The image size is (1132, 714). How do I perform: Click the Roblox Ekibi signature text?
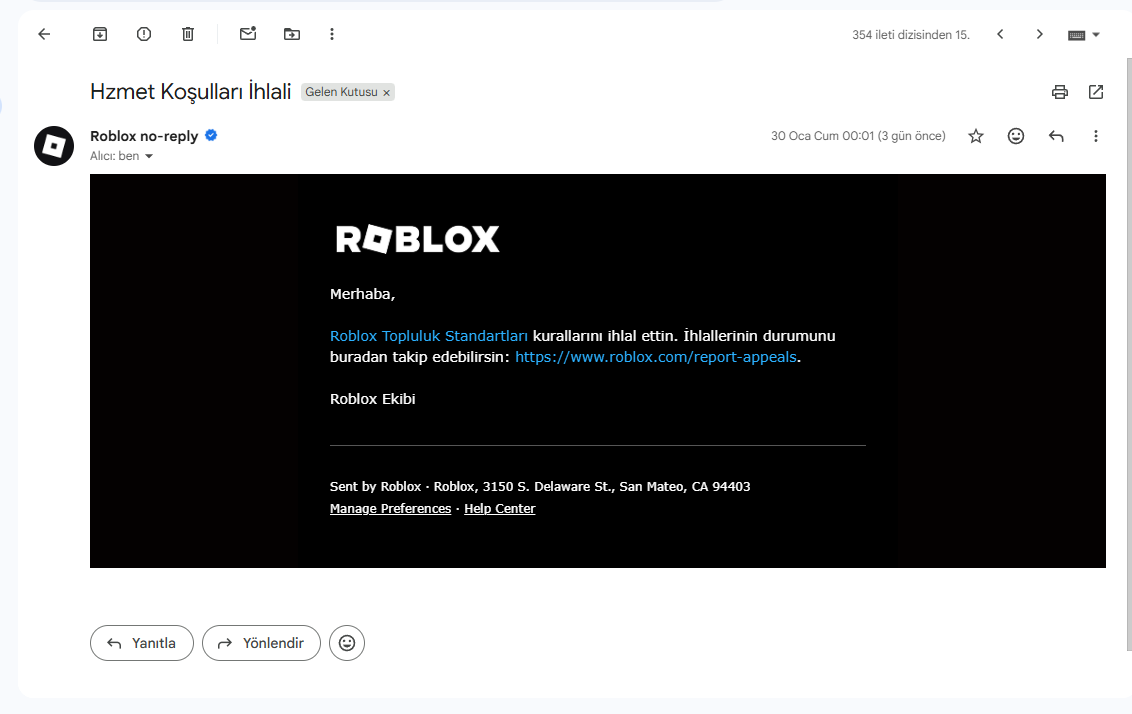[373, 399]
